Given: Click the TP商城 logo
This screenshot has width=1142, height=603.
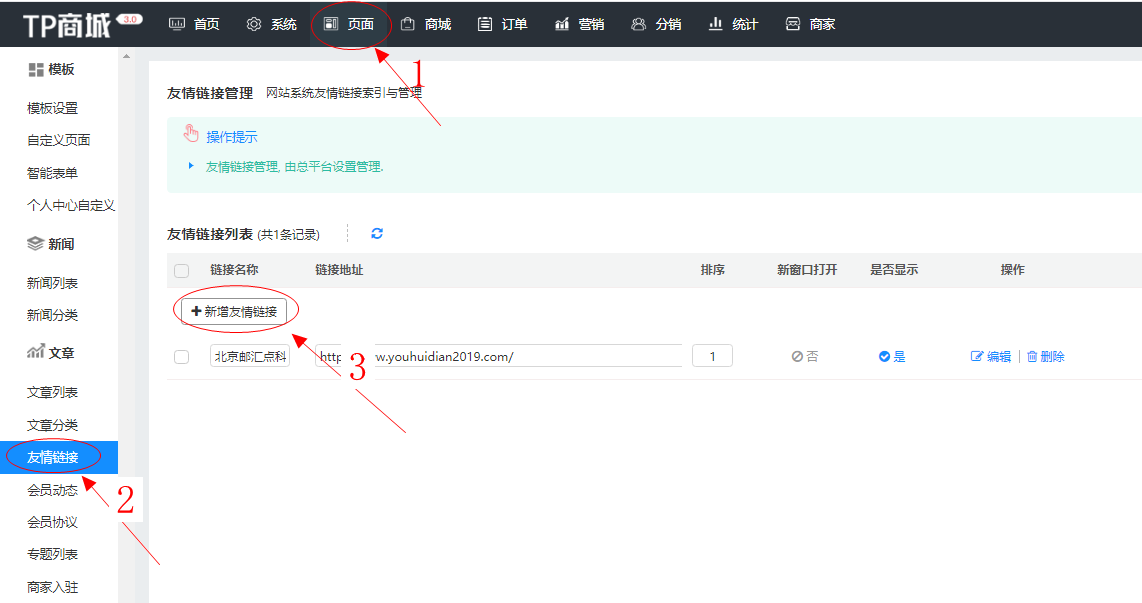Looking at the screenshot, I should click(x=68, y=24).
